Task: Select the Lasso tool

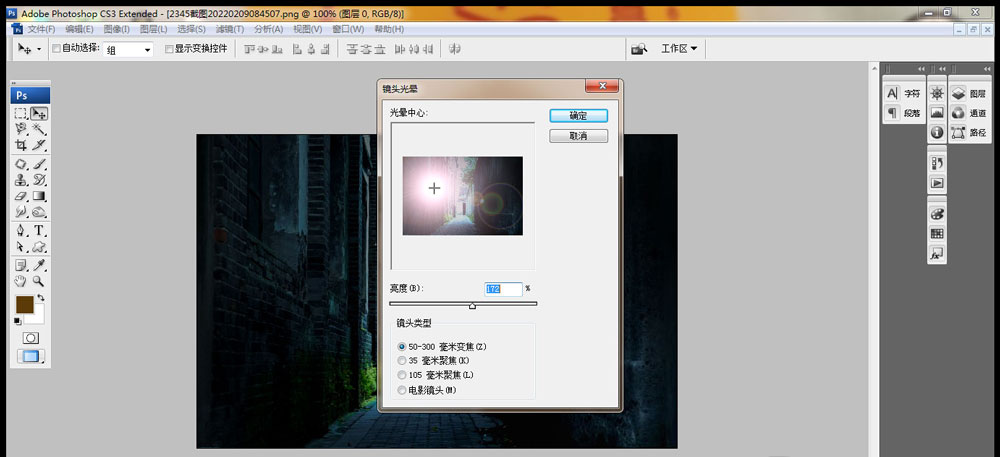Action: pyautogui.click(x=21, y=129)
